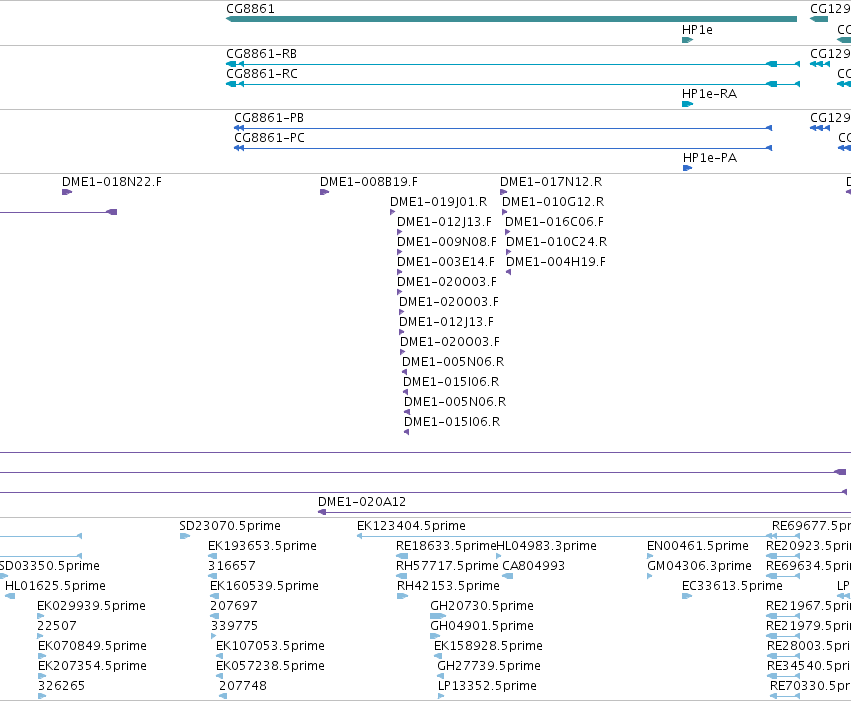Viewport: 851px width, 701px height.
Task: Click EST HL04983.3prime
Action: 547,546
